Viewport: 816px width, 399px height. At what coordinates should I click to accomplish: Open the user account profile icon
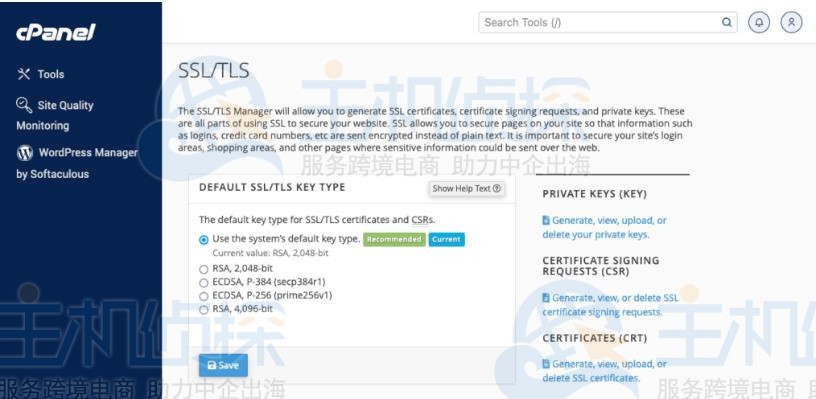coord(791,22)
